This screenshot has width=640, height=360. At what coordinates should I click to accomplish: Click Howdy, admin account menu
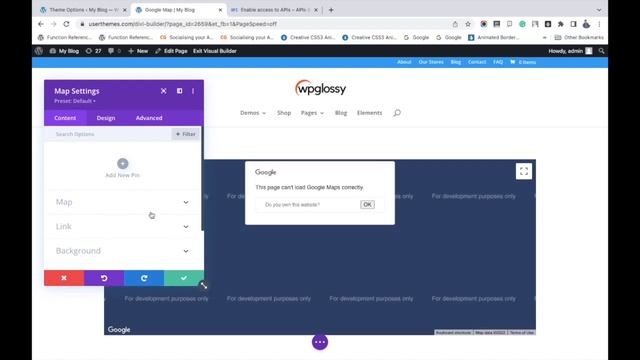[570, 51]
